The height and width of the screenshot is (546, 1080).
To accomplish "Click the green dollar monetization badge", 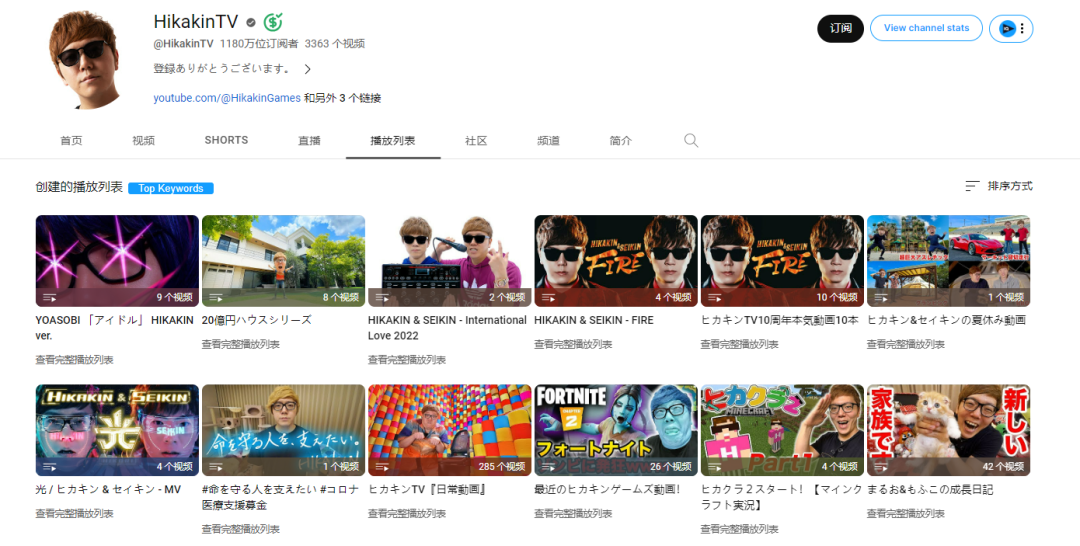I will point(273,22).
